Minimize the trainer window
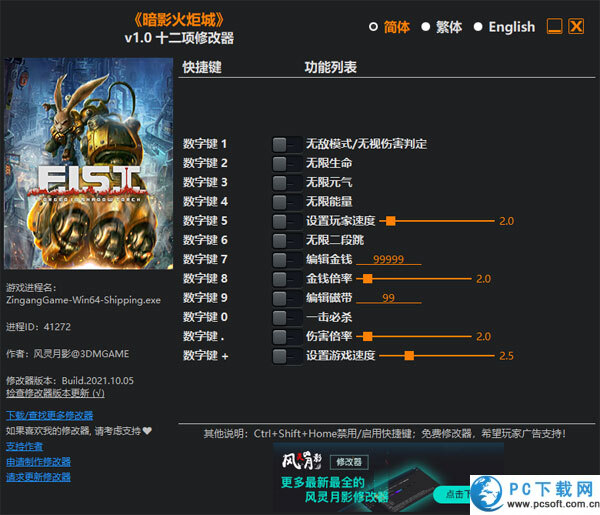Viewport: 600px width, 515px height. pos(554,27)
